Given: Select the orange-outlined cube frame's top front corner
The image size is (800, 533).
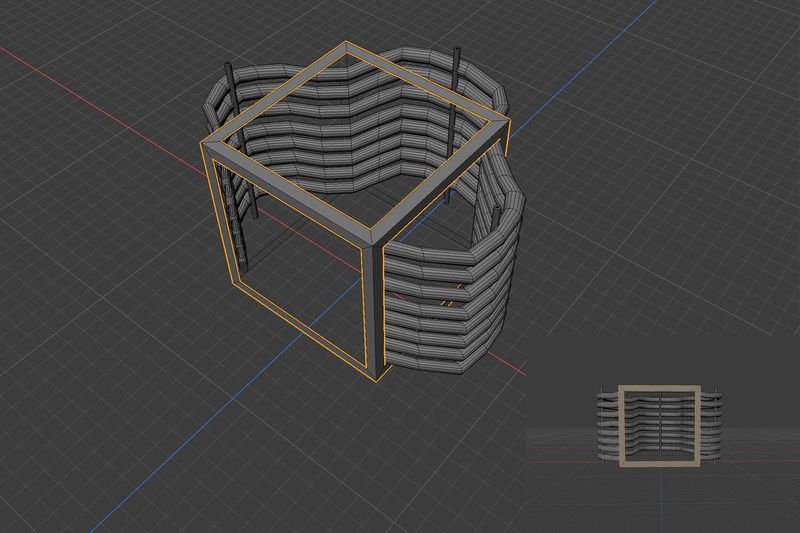Looking at the screenshot, I should point(374,241).
